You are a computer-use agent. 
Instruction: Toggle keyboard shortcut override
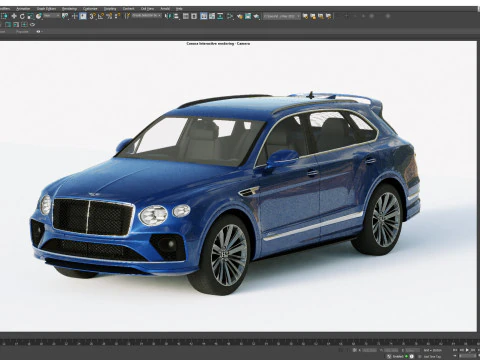(x=83, y=16)
